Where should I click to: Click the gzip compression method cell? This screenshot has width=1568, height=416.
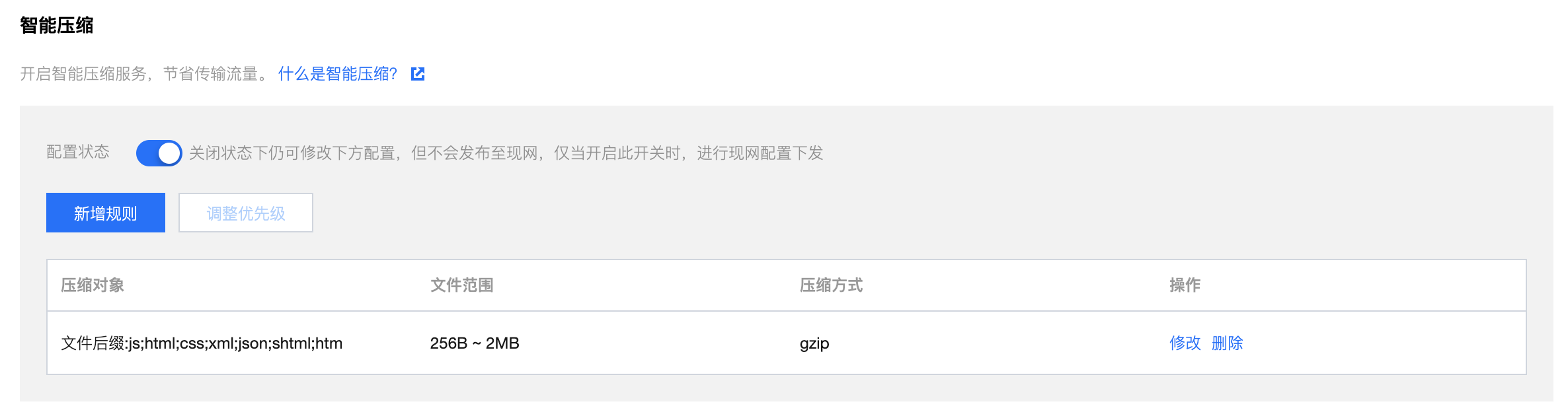tap(814, 344)
